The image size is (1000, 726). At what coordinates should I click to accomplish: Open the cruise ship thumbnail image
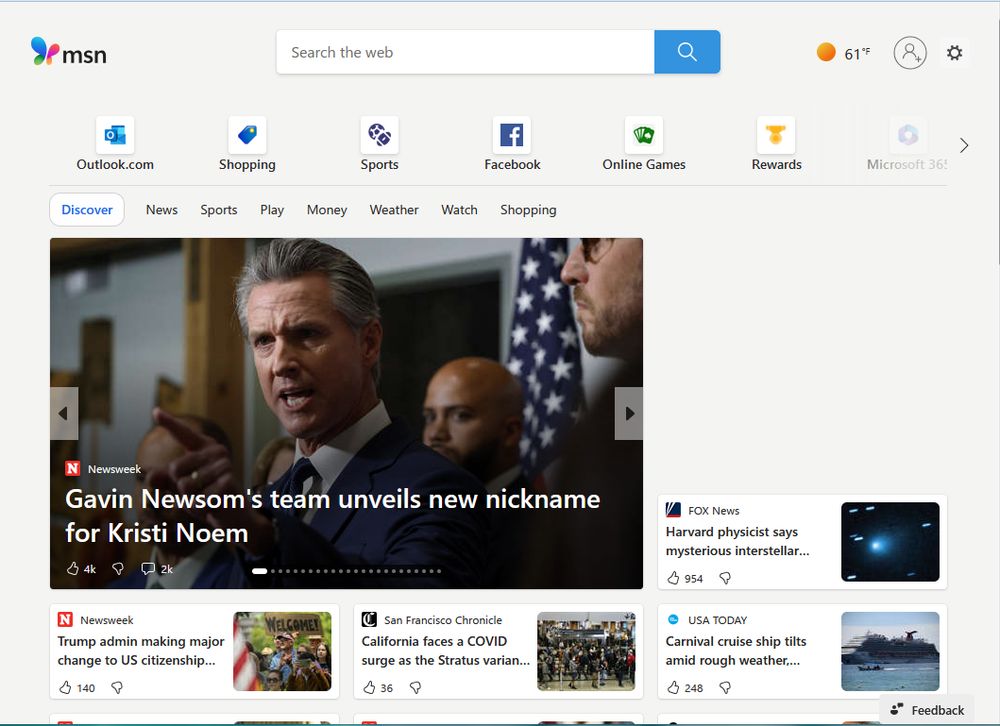[890, 651]
